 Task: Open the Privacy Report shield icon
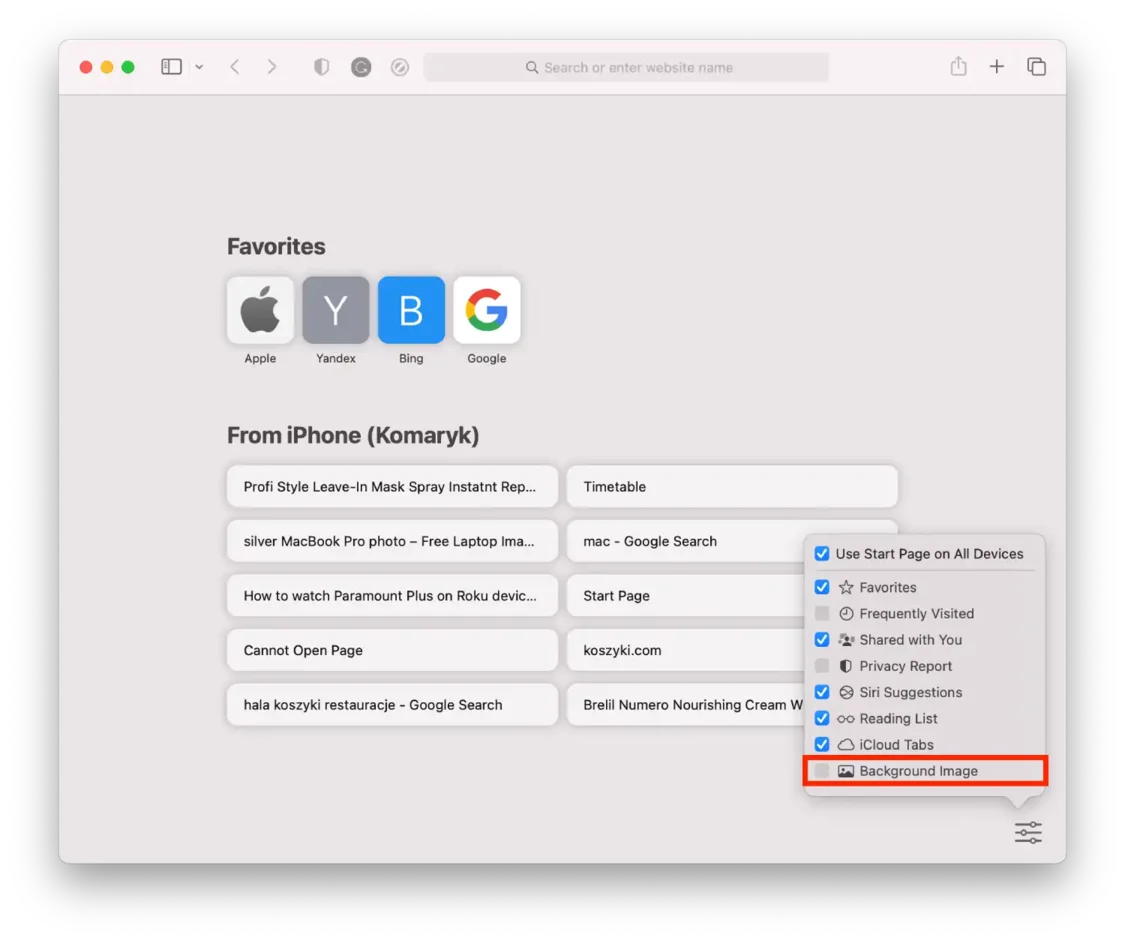tap(321, 67)
